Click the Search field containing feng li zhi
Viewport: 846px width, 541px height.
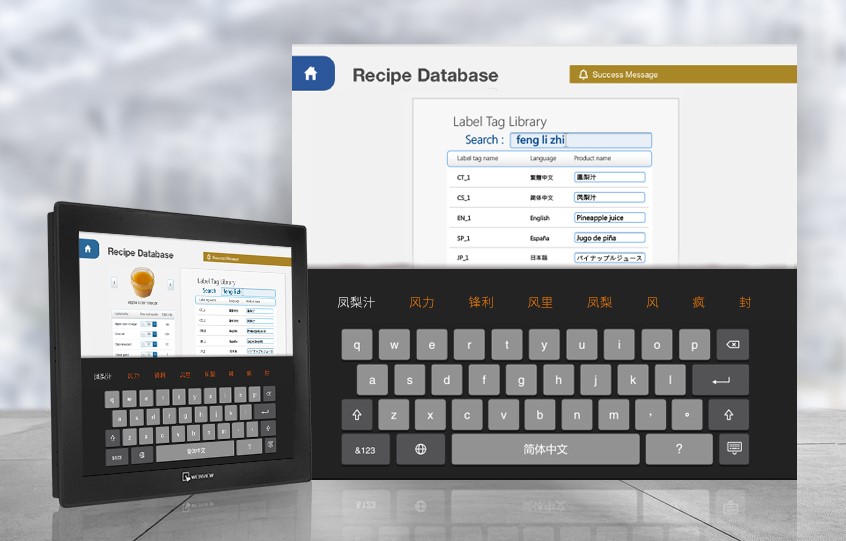coord(580,141)
